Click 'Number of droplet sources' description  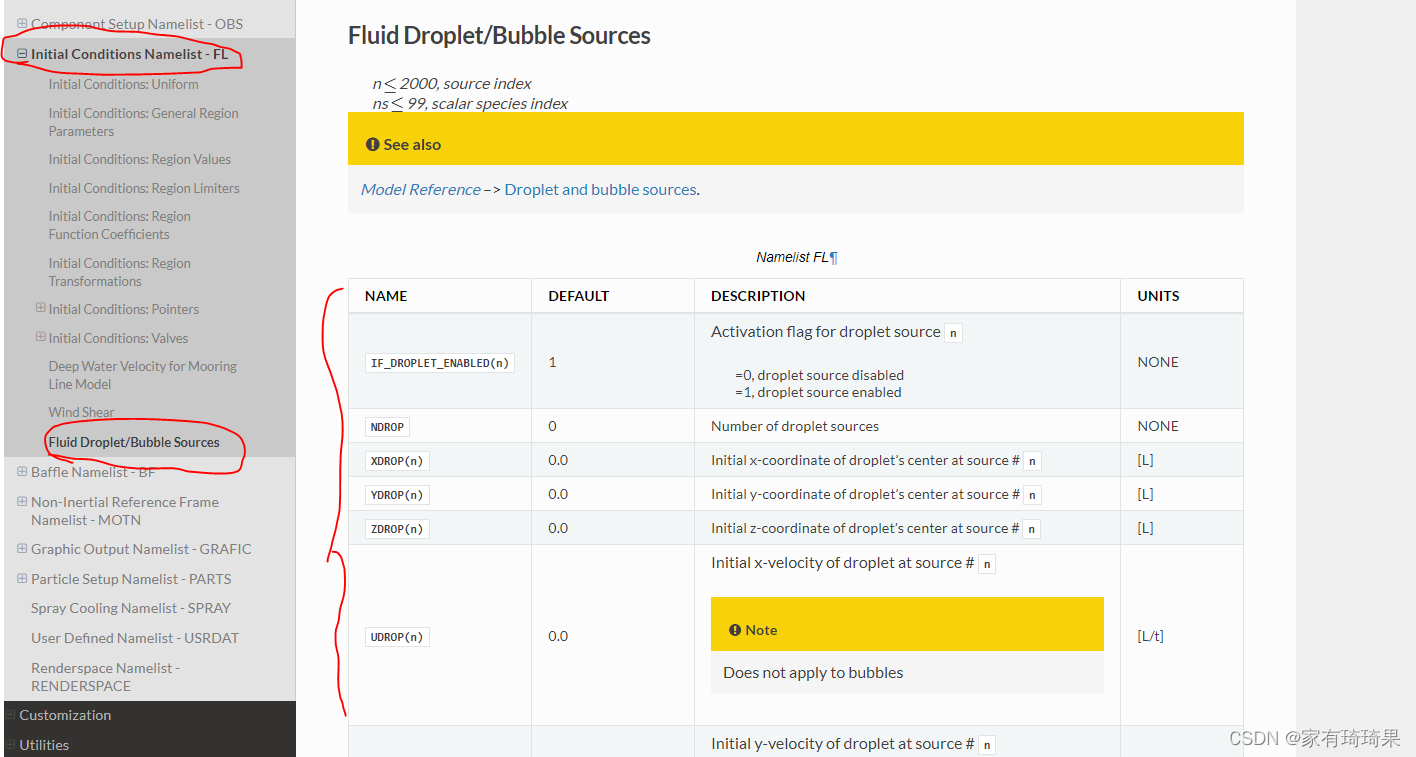(x=795, y=426)
